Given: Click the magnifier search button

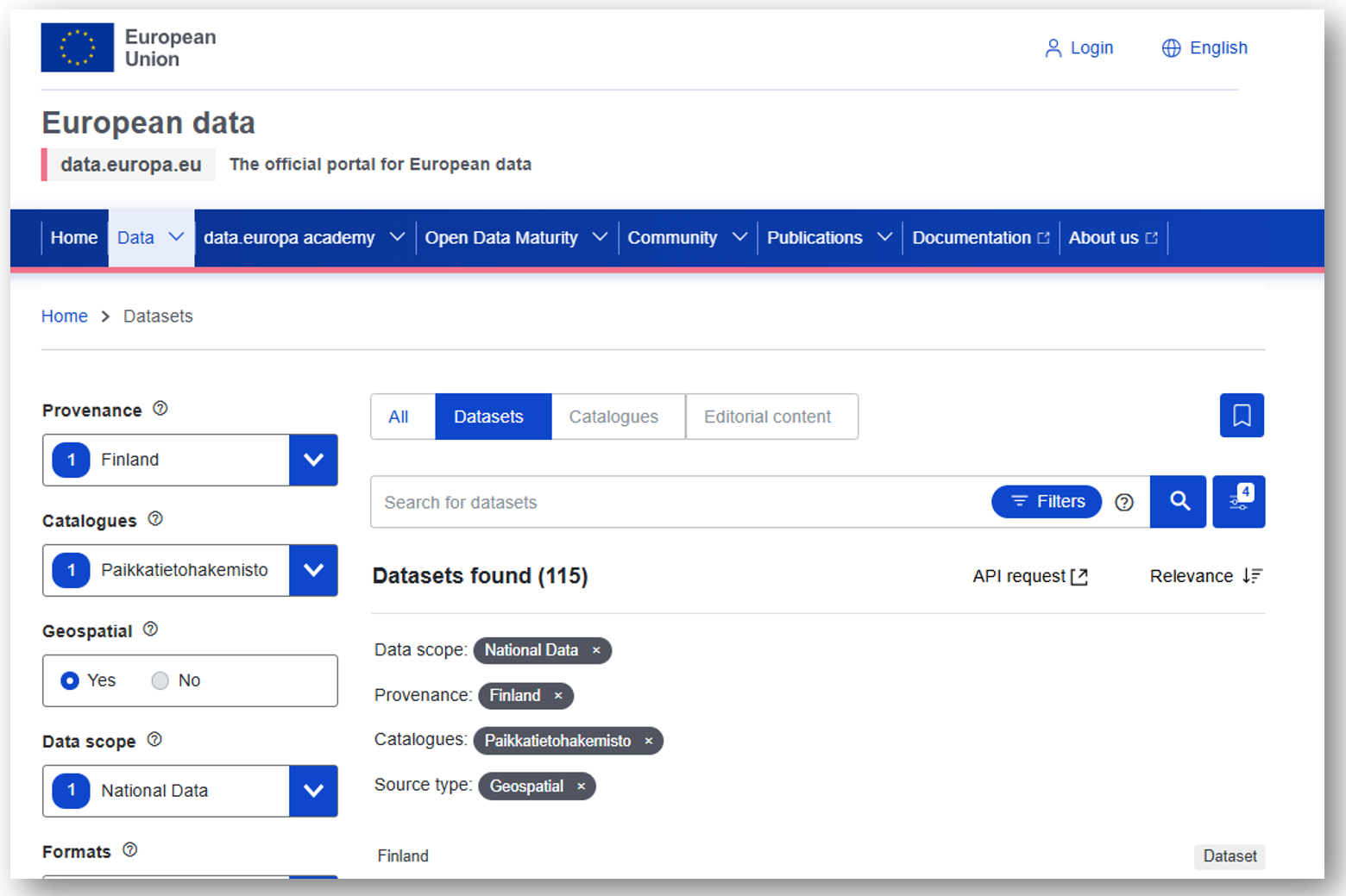Looking at the screenshot, I should (x=1179, y=502).
